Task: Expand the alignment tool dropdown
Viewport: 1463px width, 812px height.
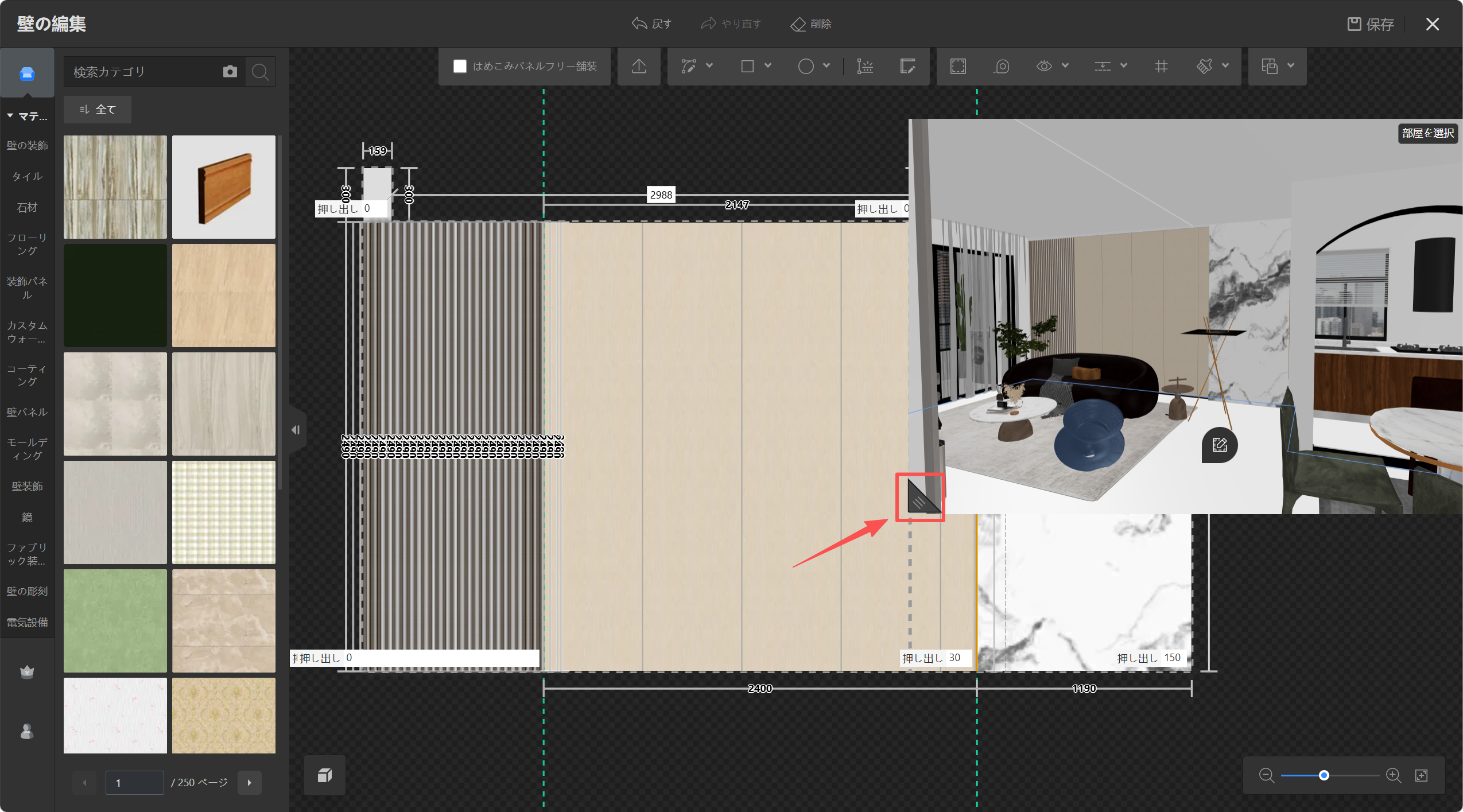Action: (1124, 66)
